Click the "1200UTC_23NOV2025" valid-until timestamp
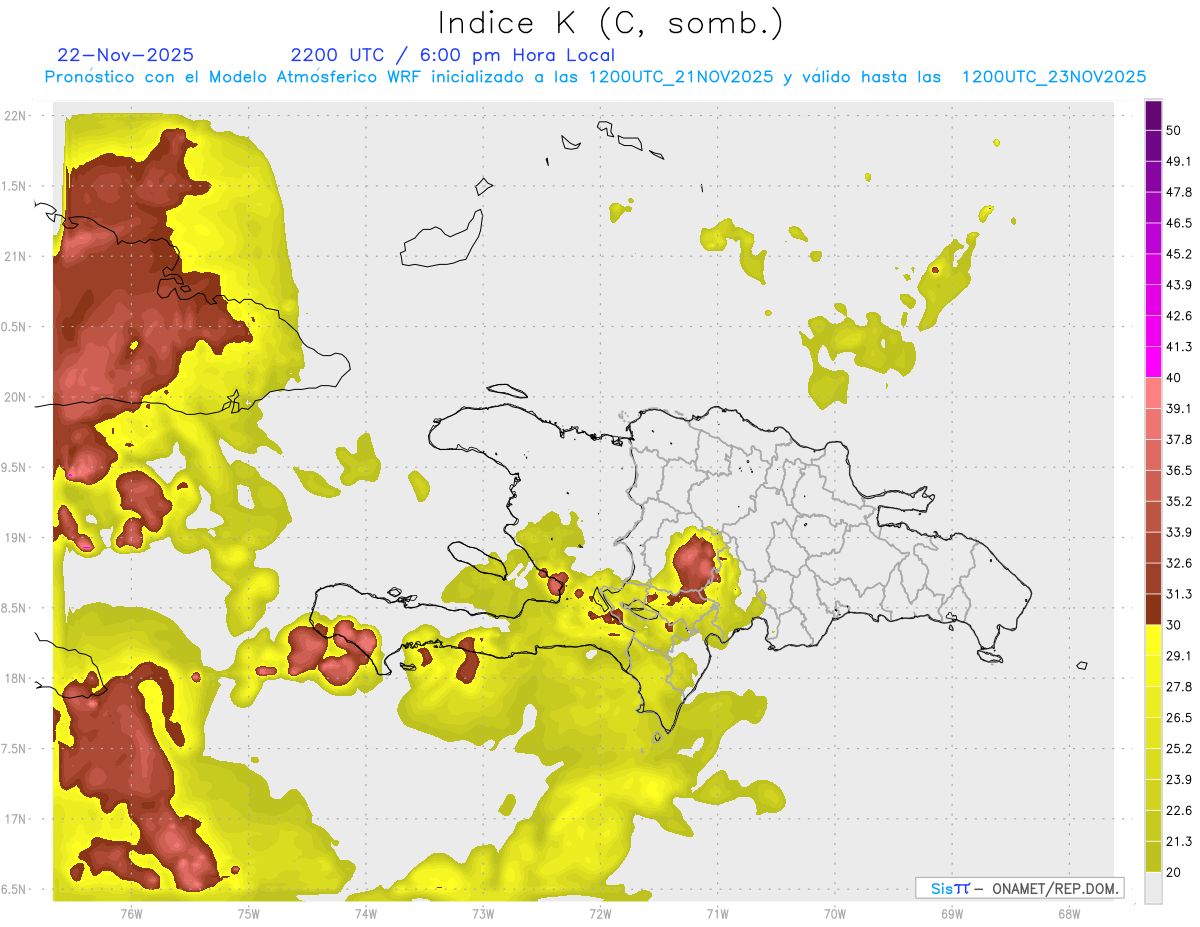The image size is (1200, 927). click(1054, 77)
